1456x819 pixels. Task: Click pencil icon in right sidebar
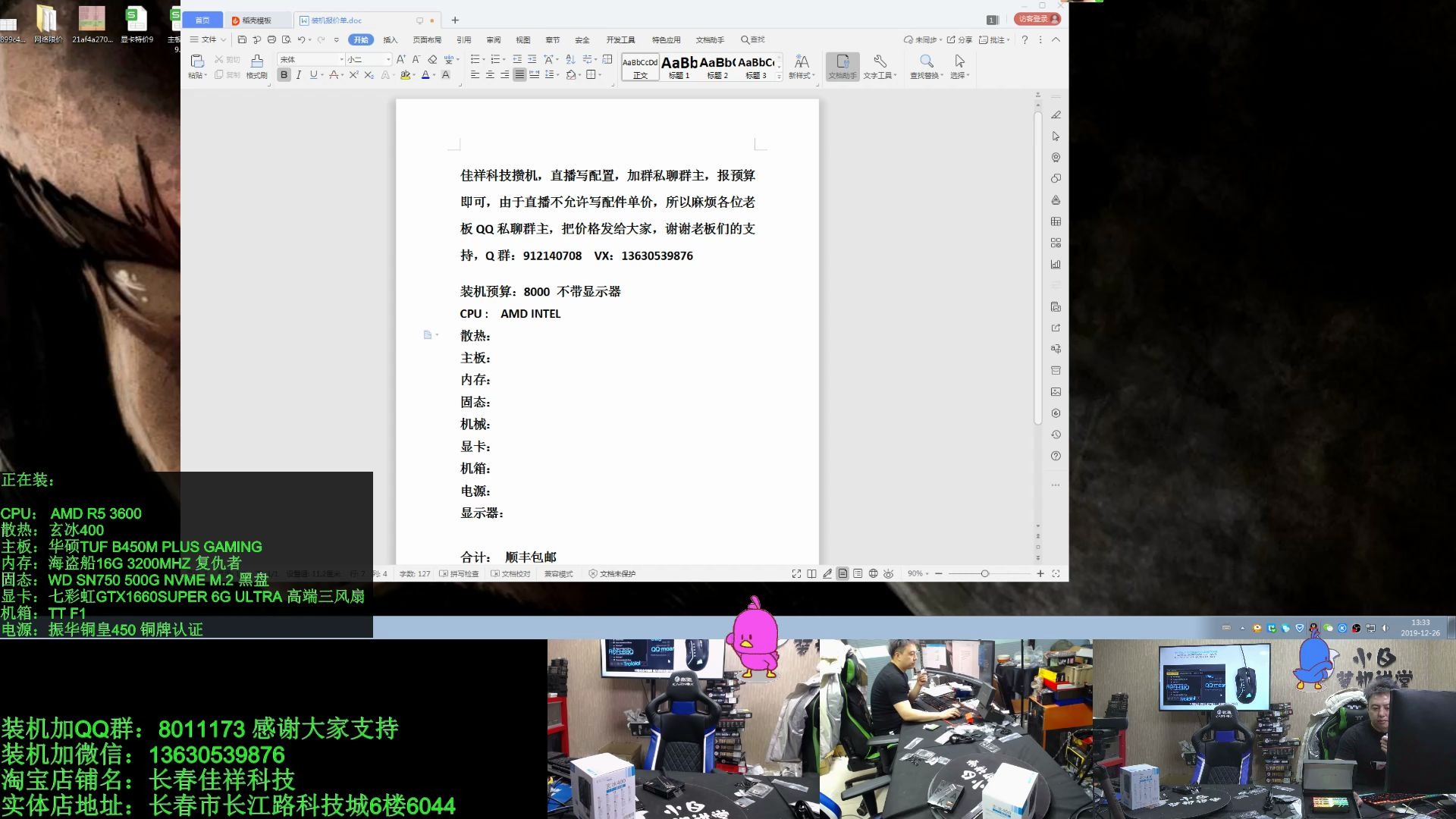1056,115
